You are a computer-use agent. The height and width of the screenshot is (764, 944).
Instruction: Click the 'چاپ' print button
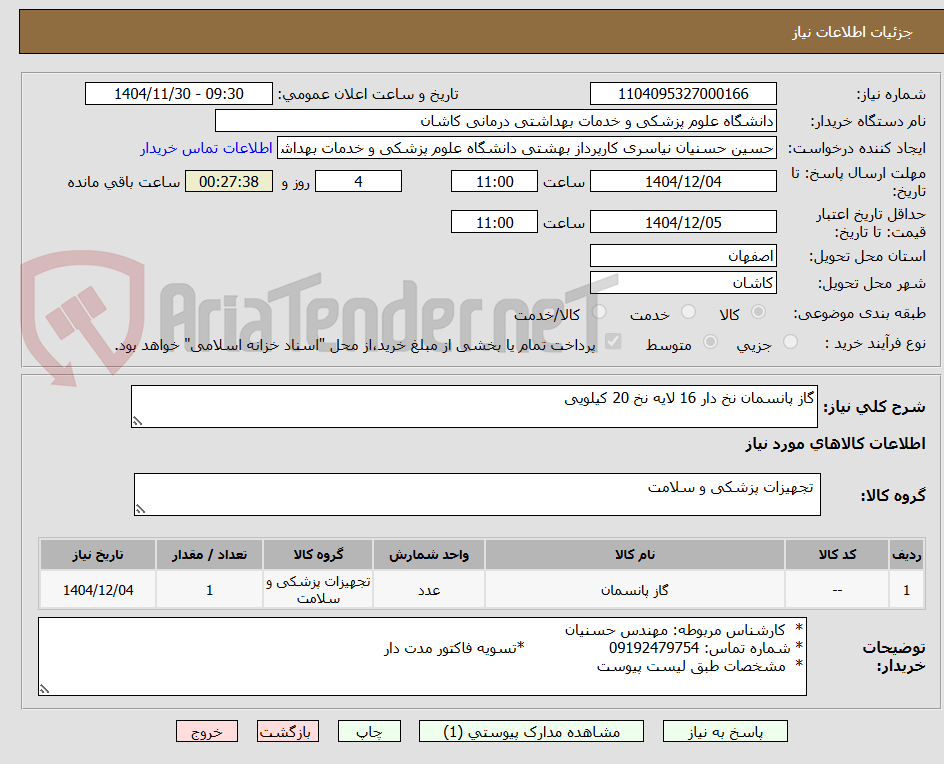369,731
